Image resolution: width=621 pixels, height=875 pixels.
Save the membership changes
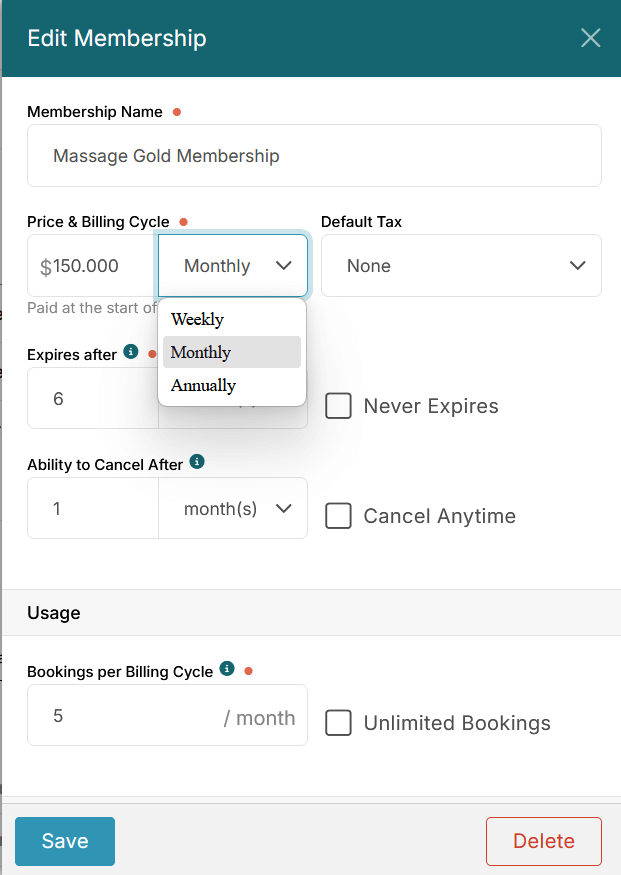point(65,841)
